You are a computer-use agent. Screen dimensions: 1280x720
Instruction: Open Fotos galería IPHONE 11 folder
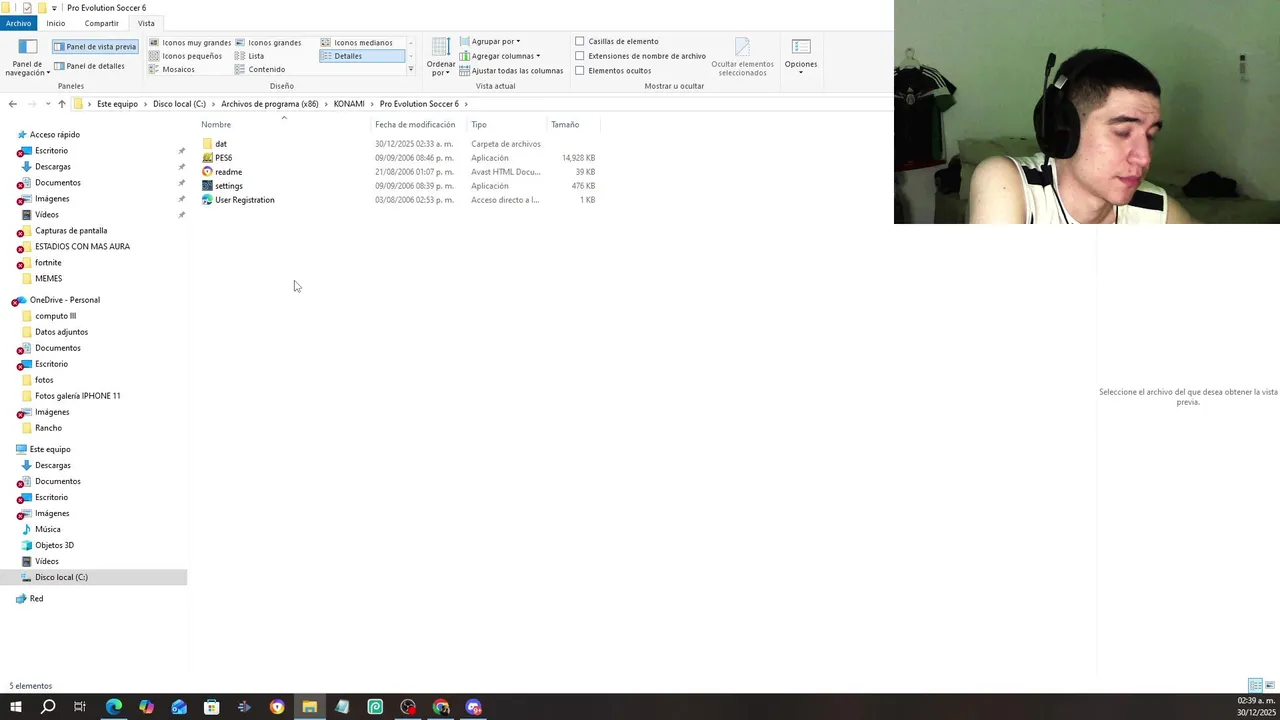(x=77, y=396)
